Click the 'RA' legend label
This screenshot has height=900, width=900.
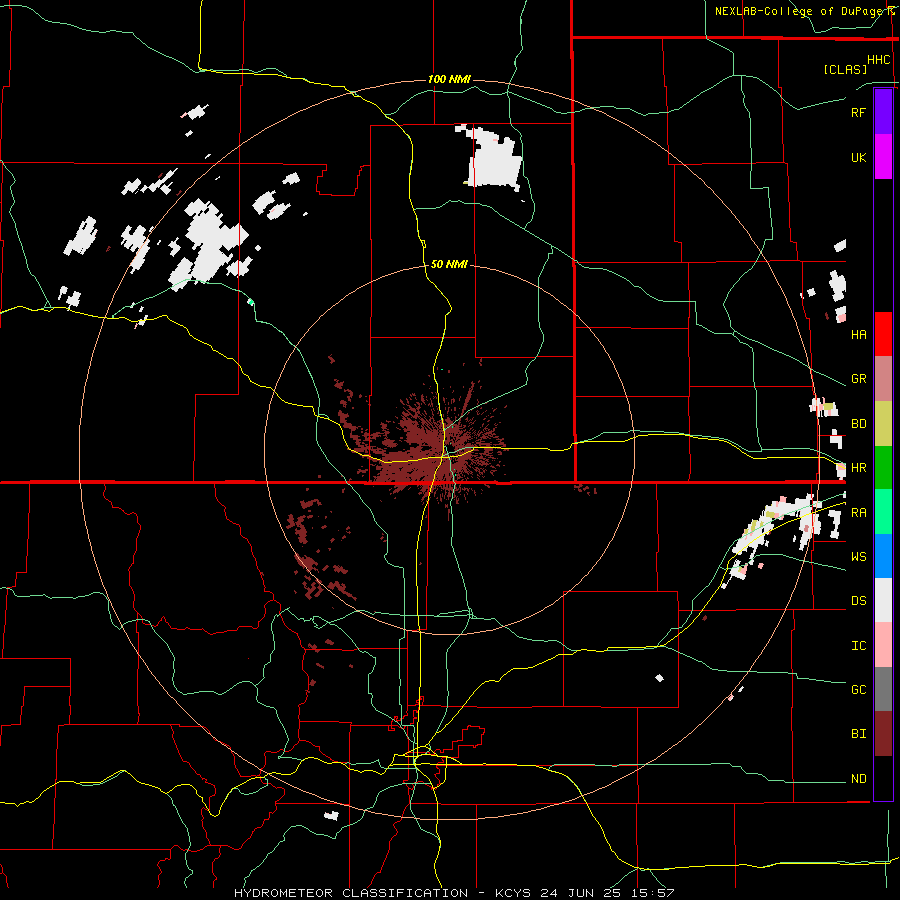pos(858,513)
